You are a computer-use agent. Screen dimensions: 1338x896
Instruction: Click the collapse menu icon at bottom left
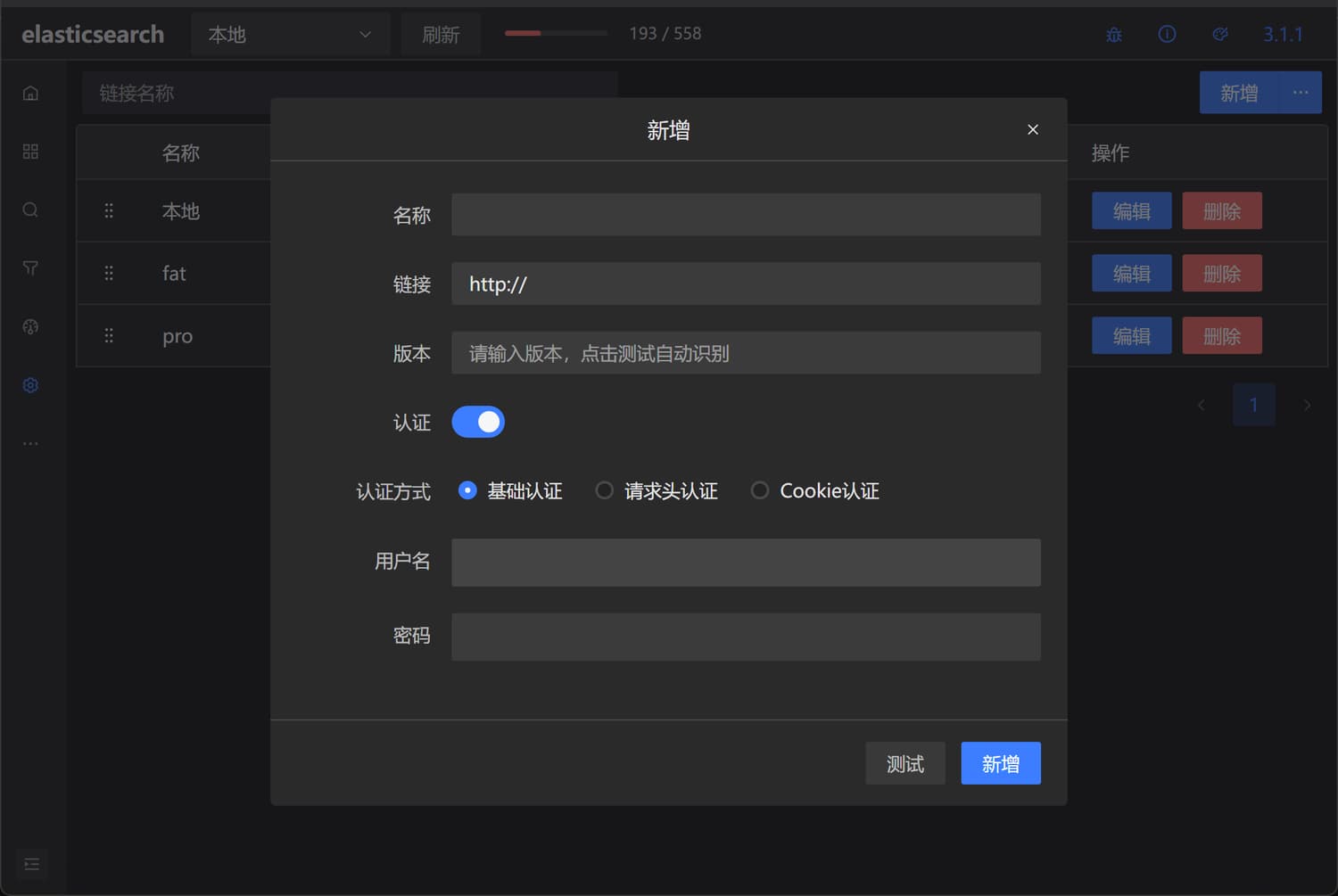[32, 864]
